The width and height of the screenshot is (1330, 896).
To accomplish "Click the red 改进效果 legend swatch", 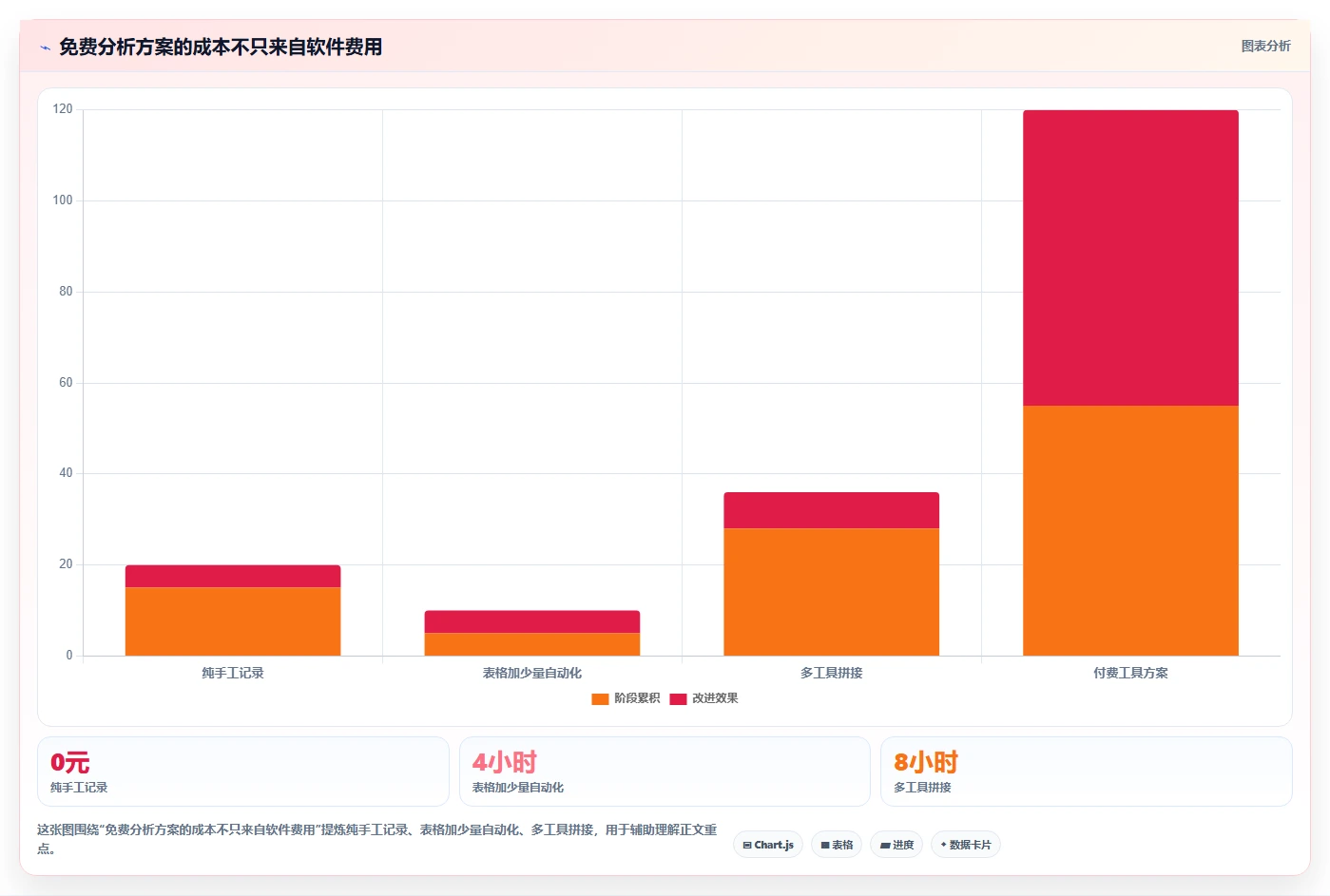I will click(x=678, y=699).
